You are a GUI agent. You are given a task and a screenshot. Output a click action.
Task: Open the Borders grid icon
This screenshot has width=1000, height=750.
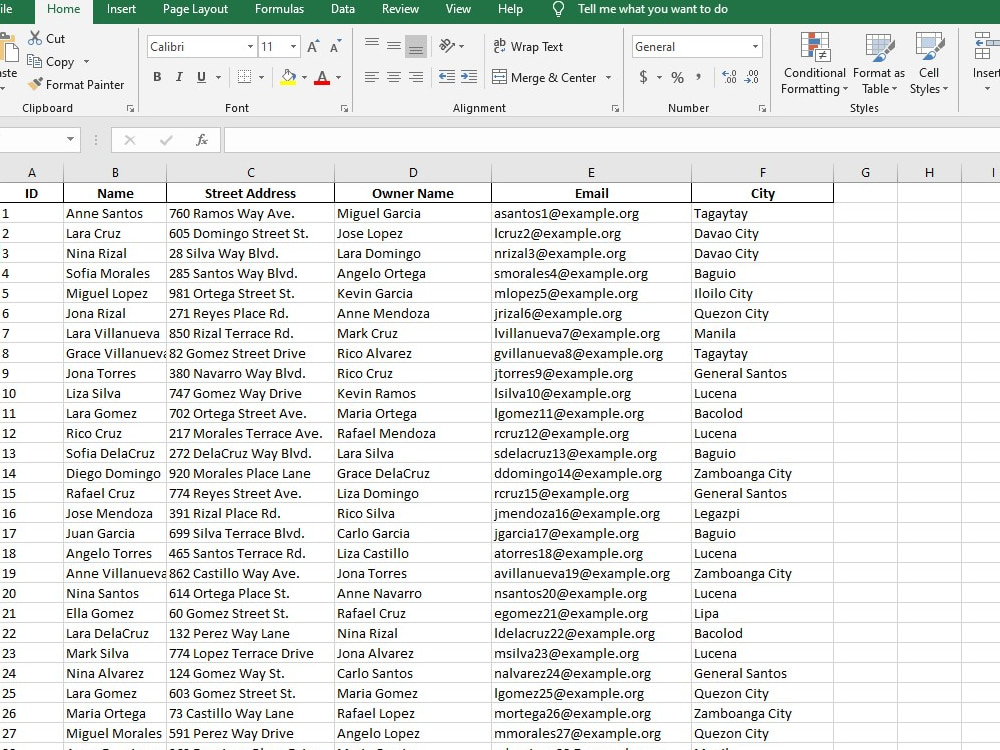(x=244, y=77)
